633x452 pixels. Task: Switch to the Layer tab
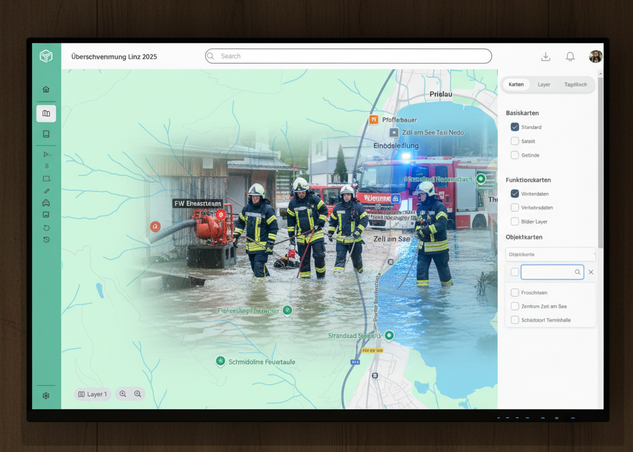(544, 85)
